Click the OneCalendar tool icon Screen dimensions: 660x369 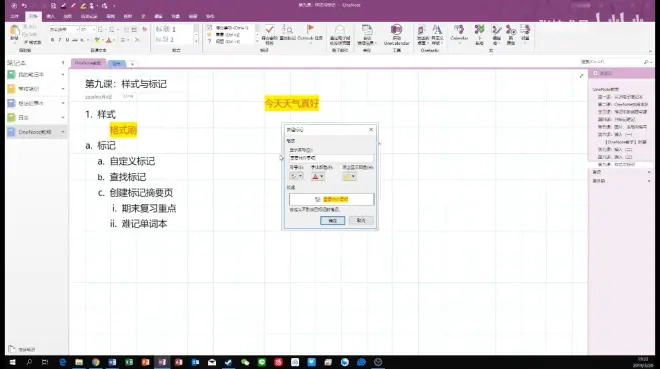(396, 30)
